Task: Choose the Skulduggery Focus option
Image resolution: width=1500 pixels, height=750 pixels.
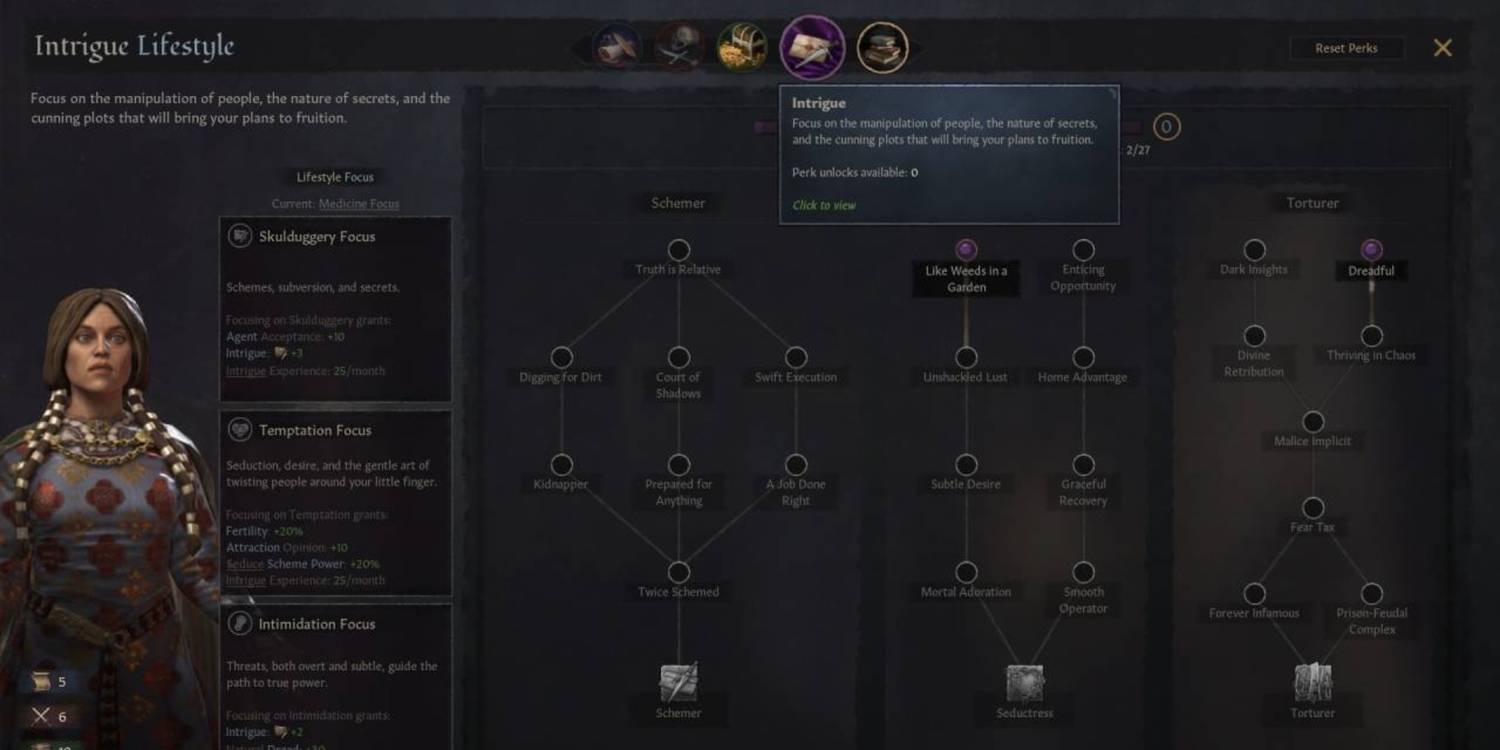Action: tap(336, 309)
